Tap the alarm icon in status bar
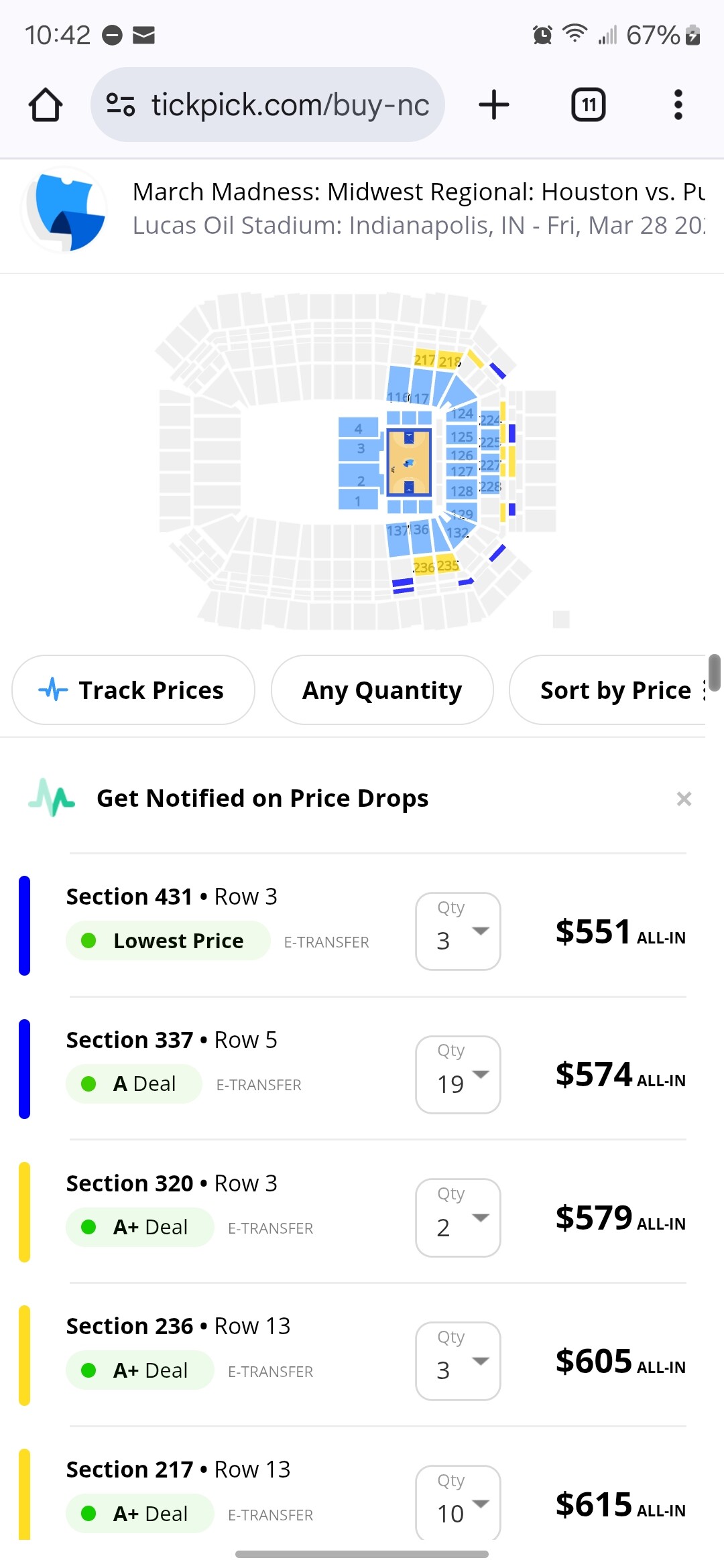The image size is (724, 1568). pos(542,34)
